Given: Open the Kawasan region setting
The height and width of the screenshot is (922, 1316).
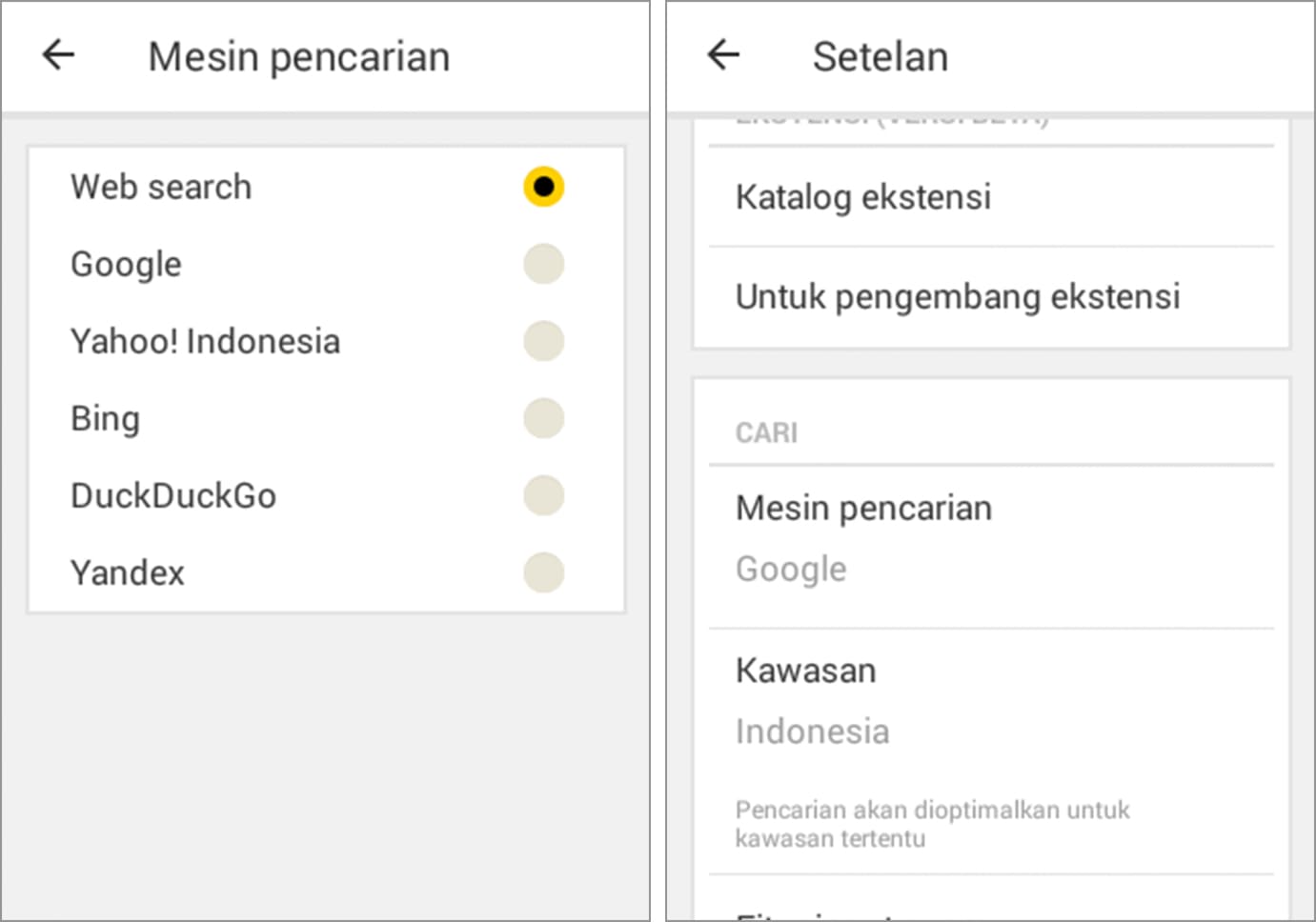Looking at the screenshot, I should pos(805,671).
